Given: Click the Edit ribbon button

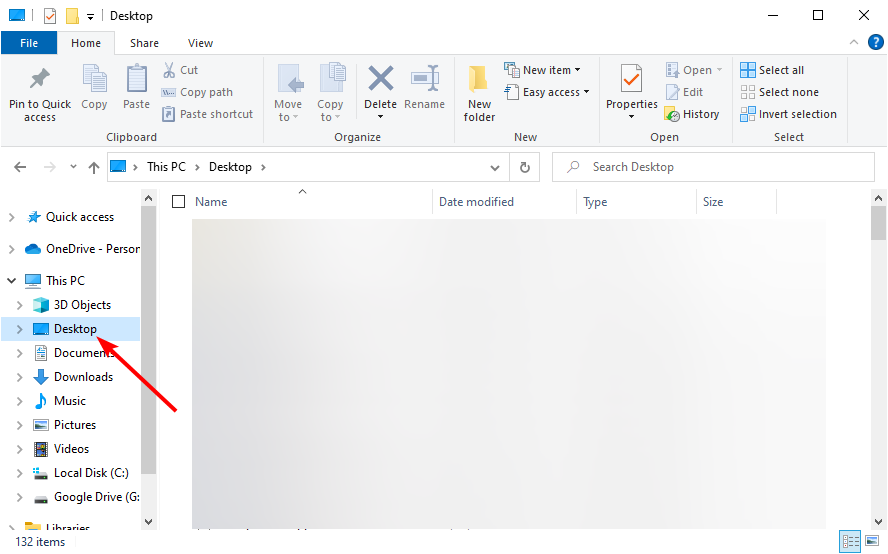Looking at the screenshot, I should [x=684, y=92].
